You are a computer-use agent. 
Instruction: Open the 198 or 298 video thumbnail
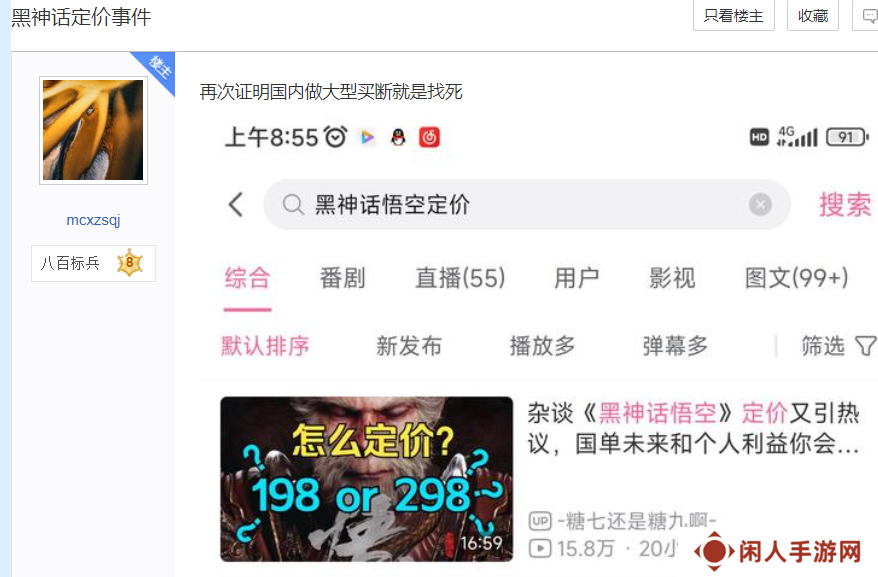tap(367, 479)
